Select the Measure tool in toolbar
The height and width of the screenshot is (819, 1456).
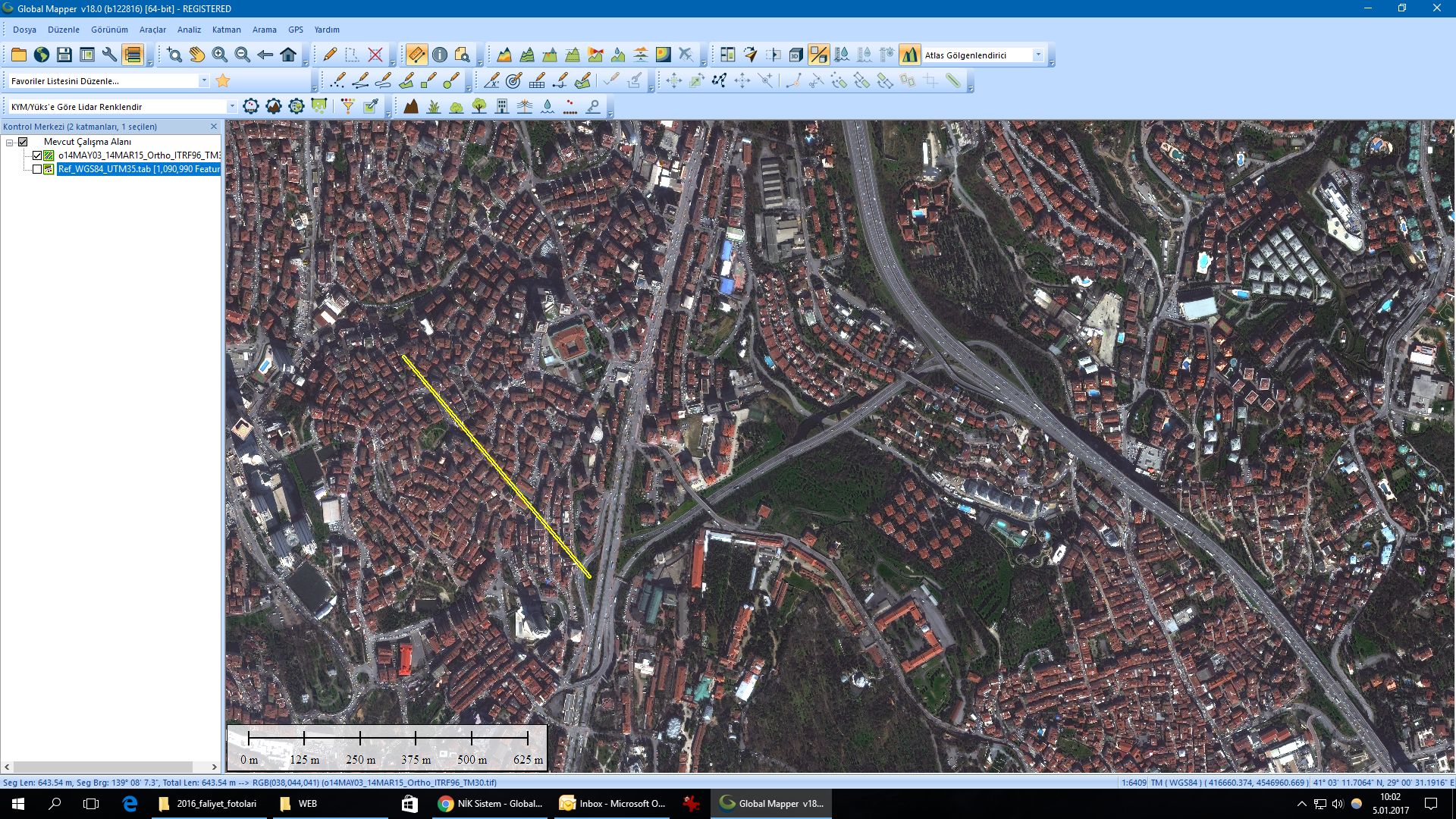click(x=416, y=55)
